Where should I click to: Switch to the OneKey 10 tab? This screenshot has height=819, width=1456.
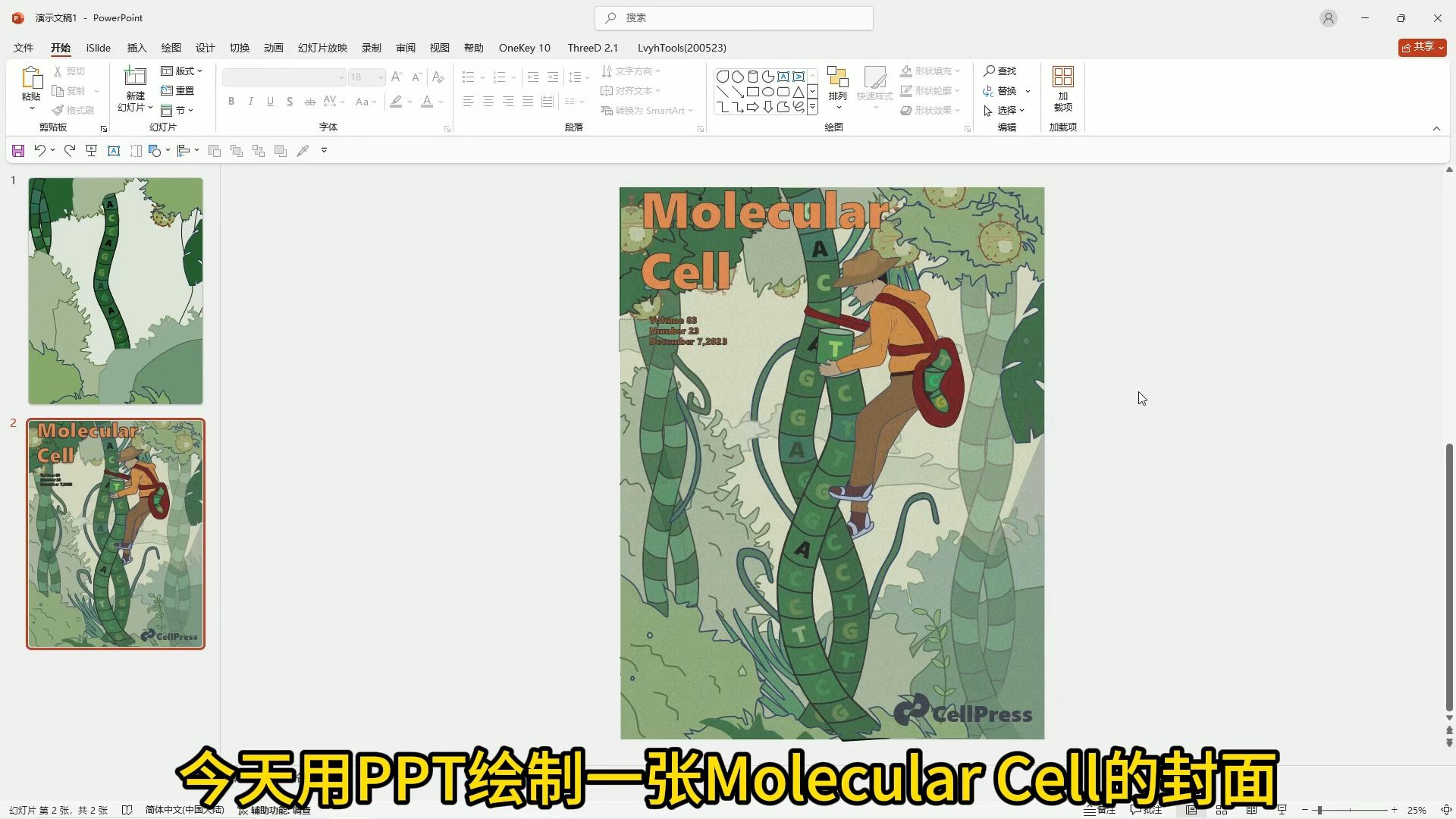pyautogui.click(x=525, y=48)
